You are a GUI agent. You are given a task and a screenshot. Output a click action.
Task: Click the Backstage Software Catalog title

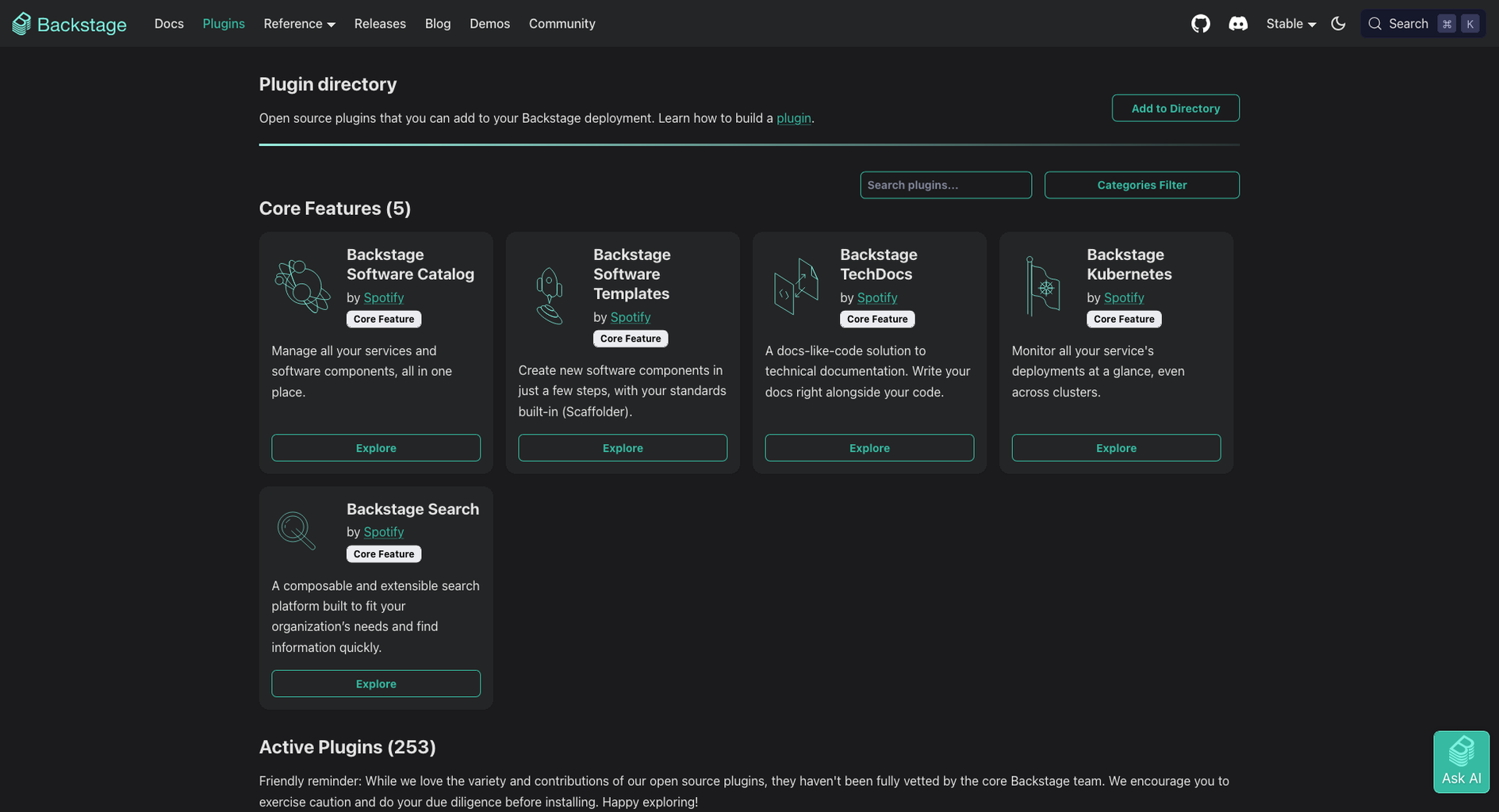point(410,264)
